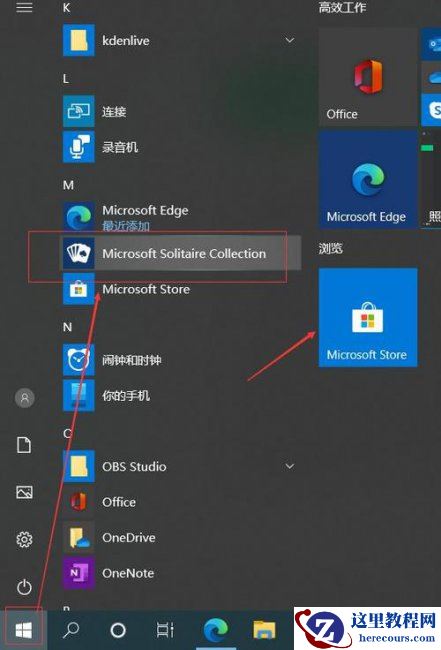Open Microsoft Solitaire Collection cards icon
Screen dimensions: 441x650
point(78,253)
